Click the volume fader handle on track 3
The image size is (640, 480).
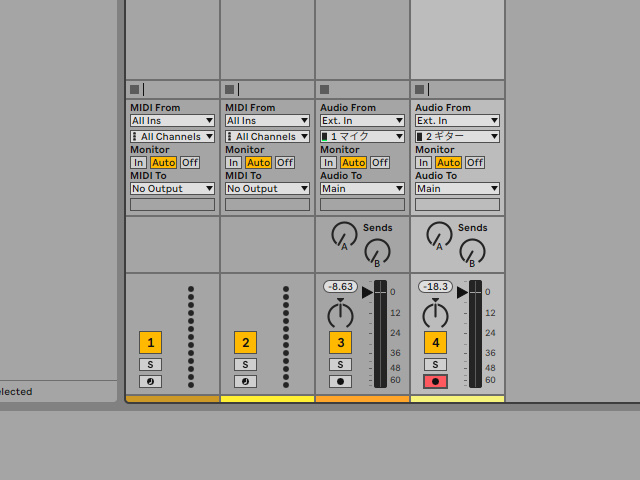click(x=367, y=292)
